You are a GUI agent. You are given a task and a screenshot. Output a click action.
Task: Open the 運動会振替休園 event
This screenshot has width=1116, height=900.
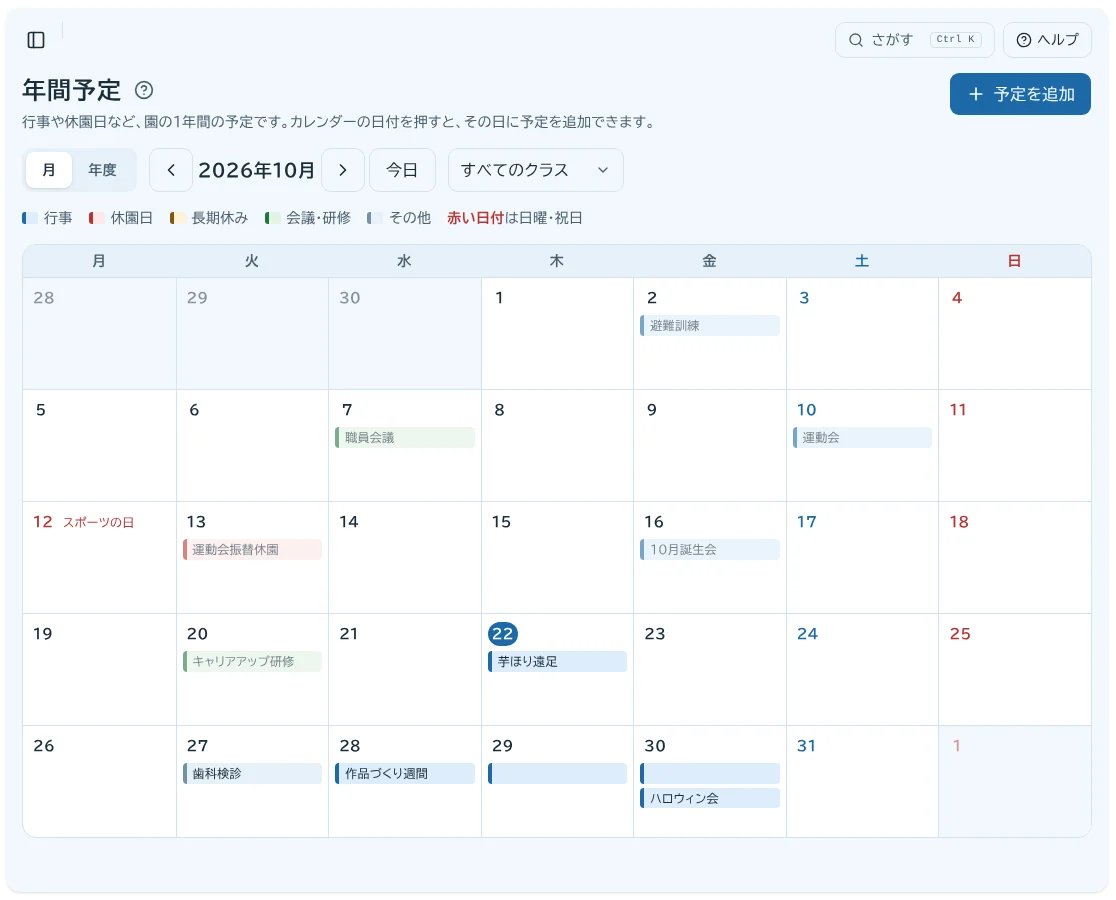(x=252, y=549)
